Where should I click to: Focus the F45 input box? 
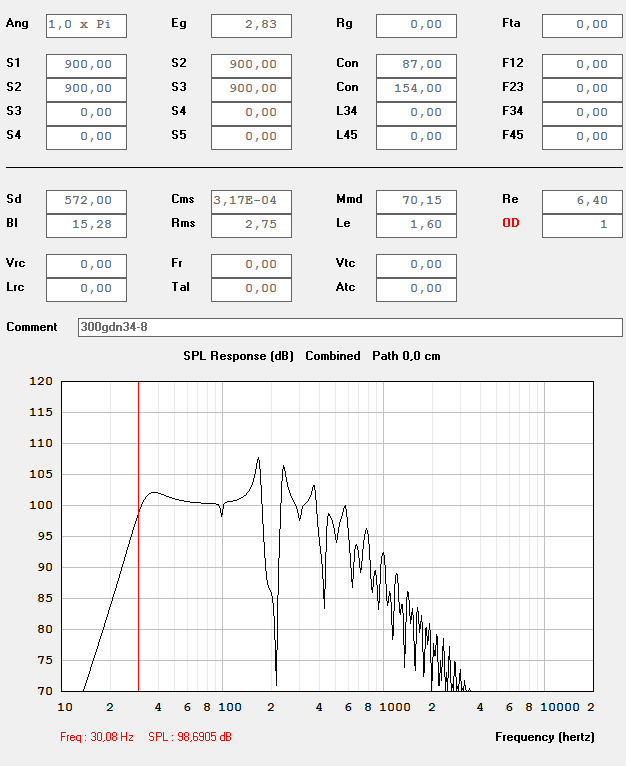pos(582,138)
